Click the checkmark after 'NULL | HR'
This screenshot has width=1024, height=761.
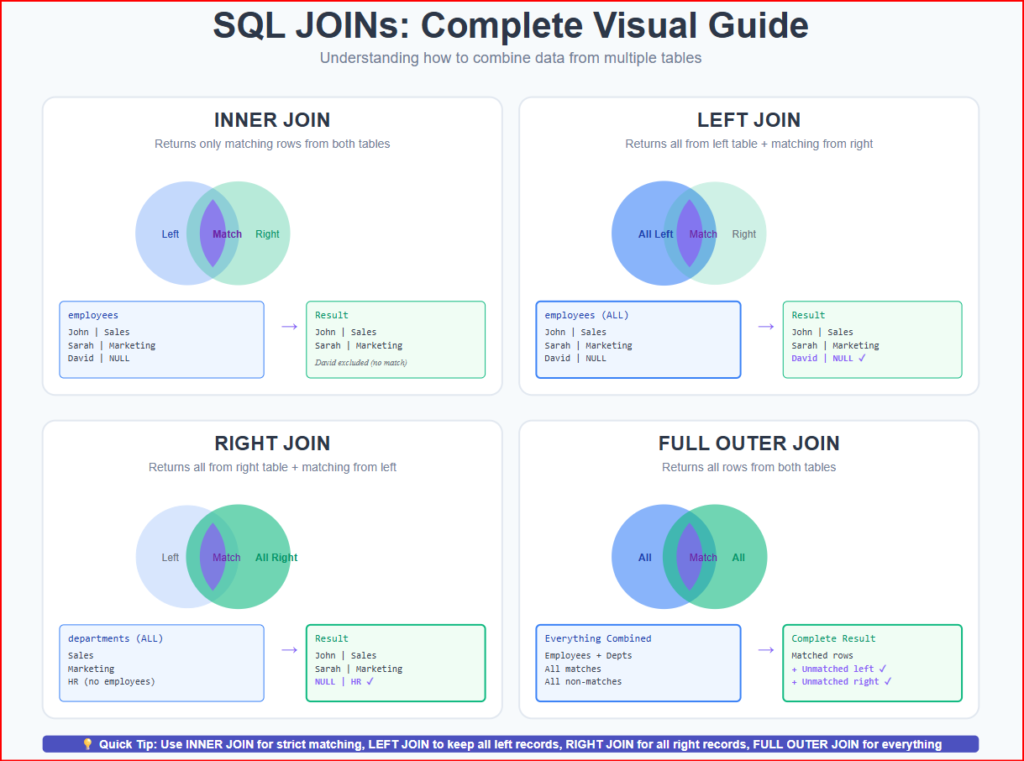pyautogui.click(x=370, y=681)
